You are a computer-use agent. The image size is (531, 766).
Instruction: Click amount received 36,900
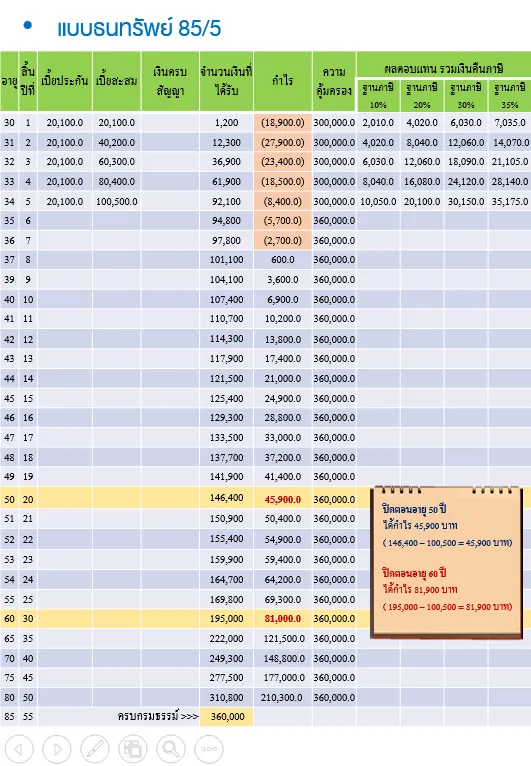coord(227,162)
